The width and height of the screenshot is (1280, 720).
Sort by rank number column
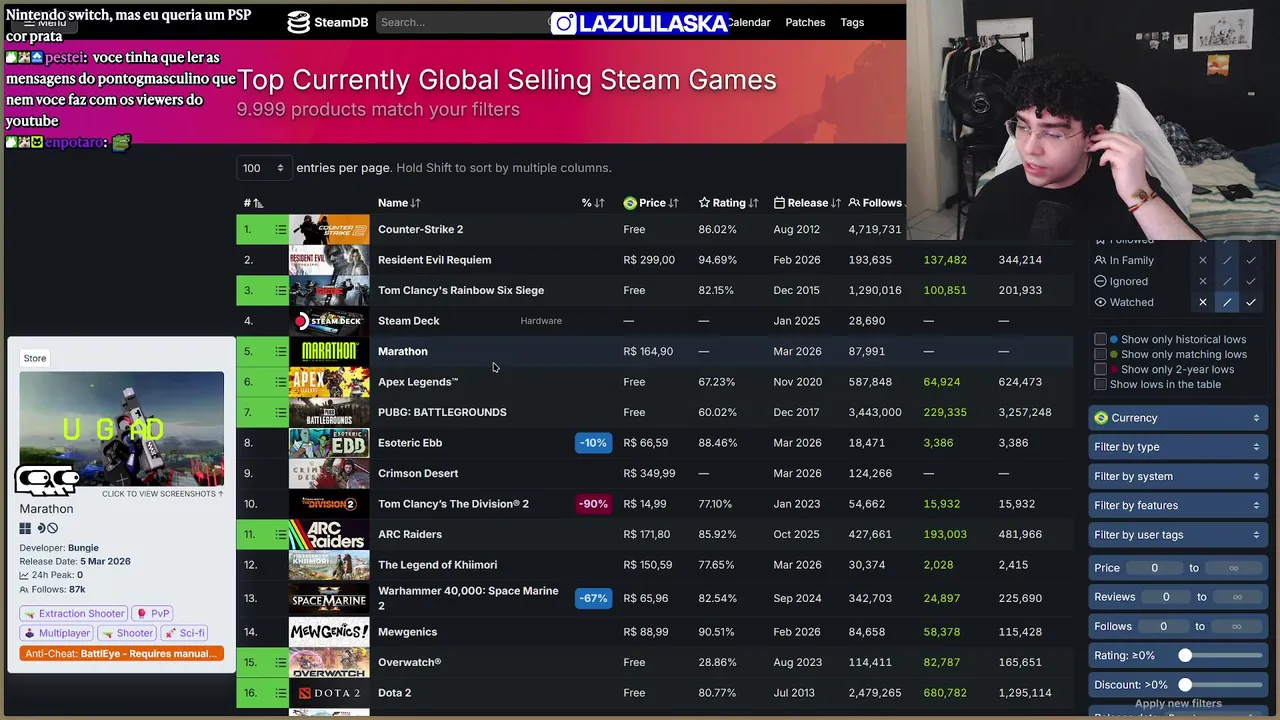[253, 203]
